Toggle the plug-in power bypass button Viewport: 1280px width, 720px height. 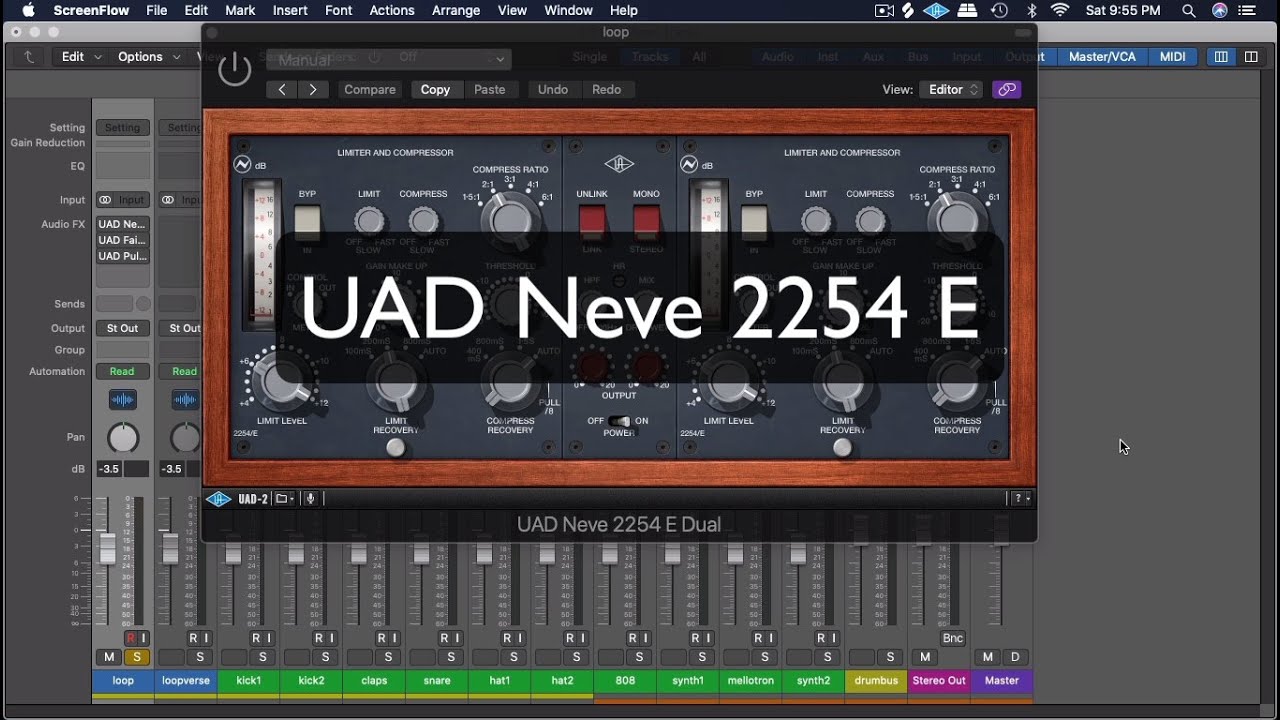pos(235,70)
